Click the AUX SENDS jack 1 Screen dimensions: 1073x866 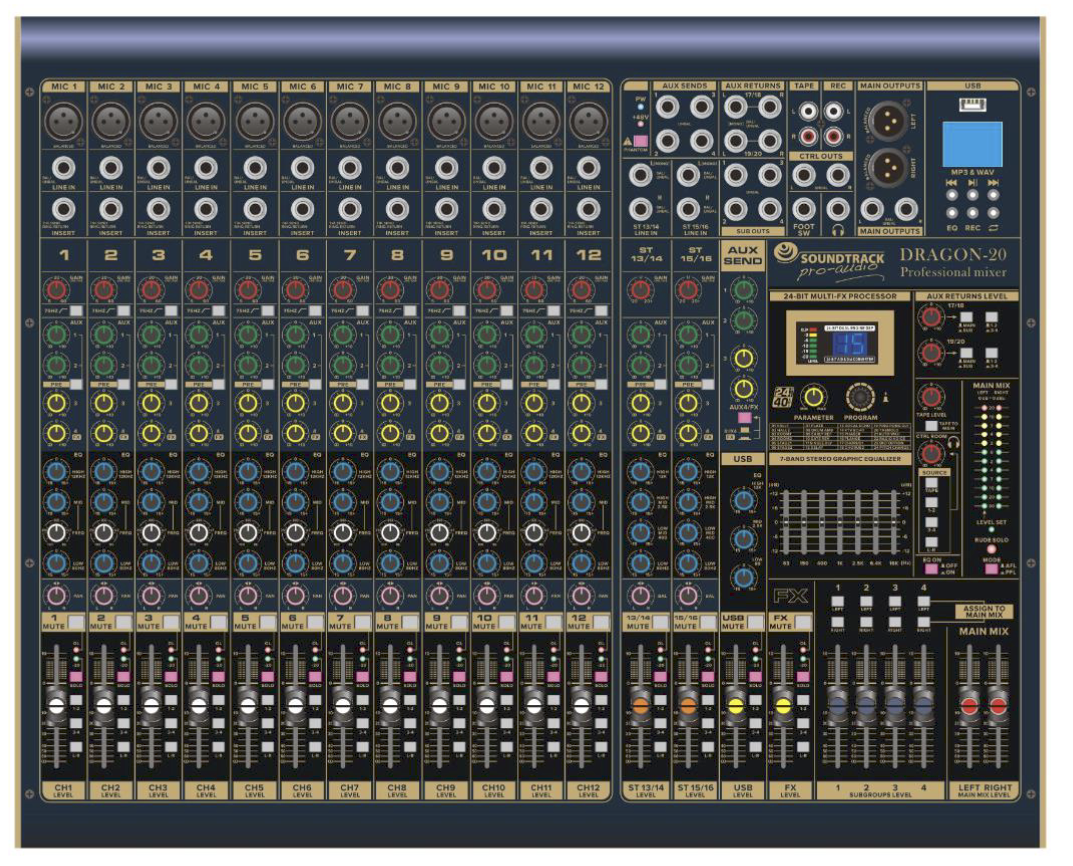coord(667,107)
